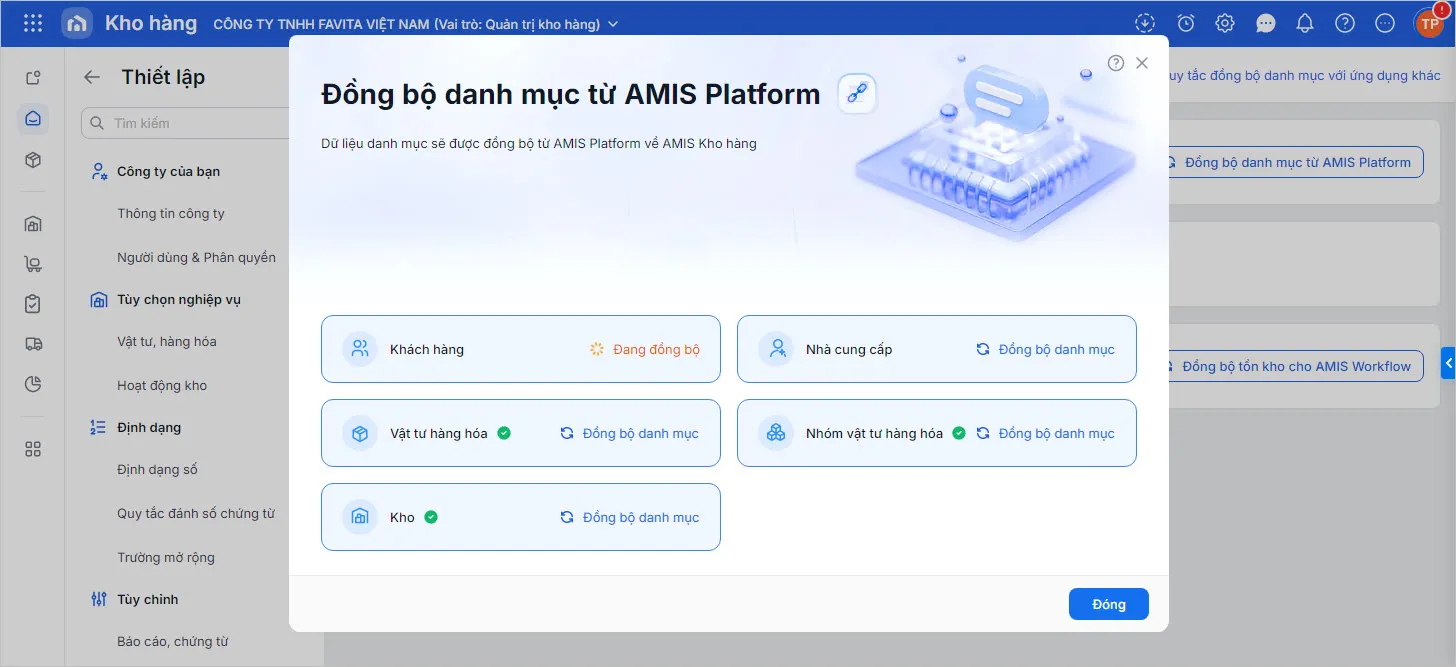1456x667 pixels.
Task: Open Trường mở rộng option
Action: pyautogui.click(x=166, y=557)
